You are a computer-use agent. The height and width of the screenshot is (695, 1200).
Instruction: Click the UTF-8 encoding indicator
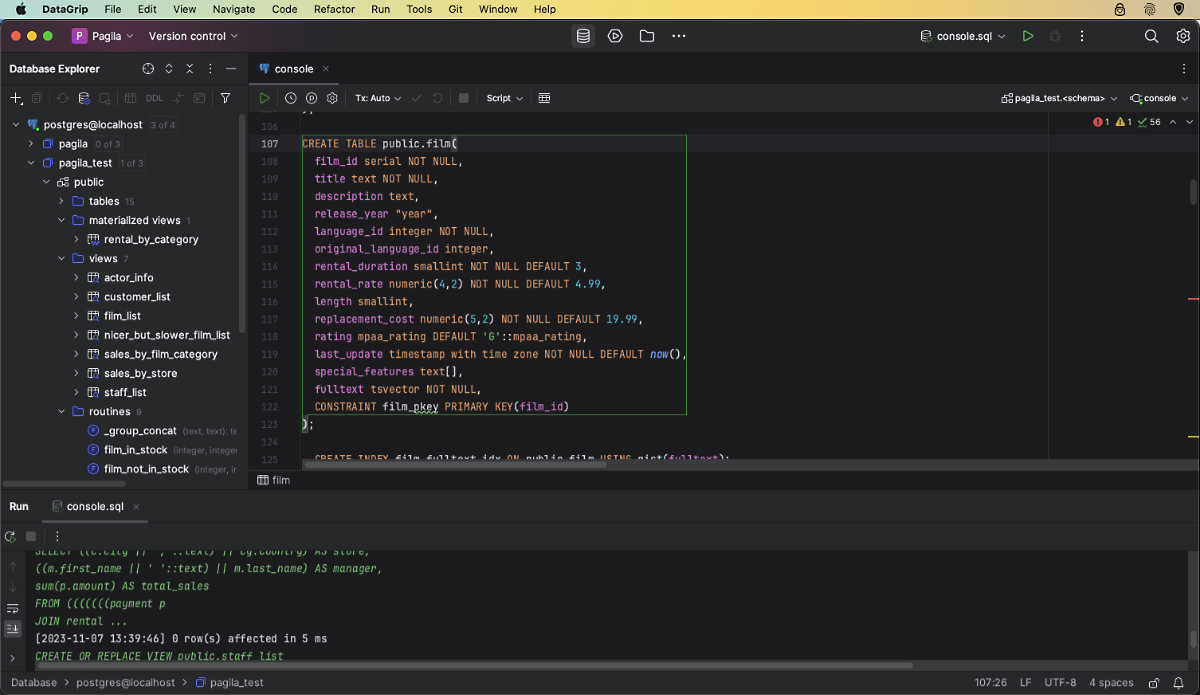point(1060,682)
